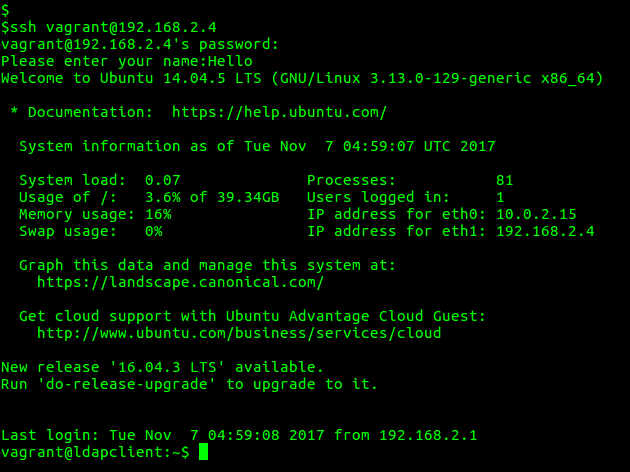
Task: Open the ubuntu.com business services cloud URL
Action: coord(239,333)
